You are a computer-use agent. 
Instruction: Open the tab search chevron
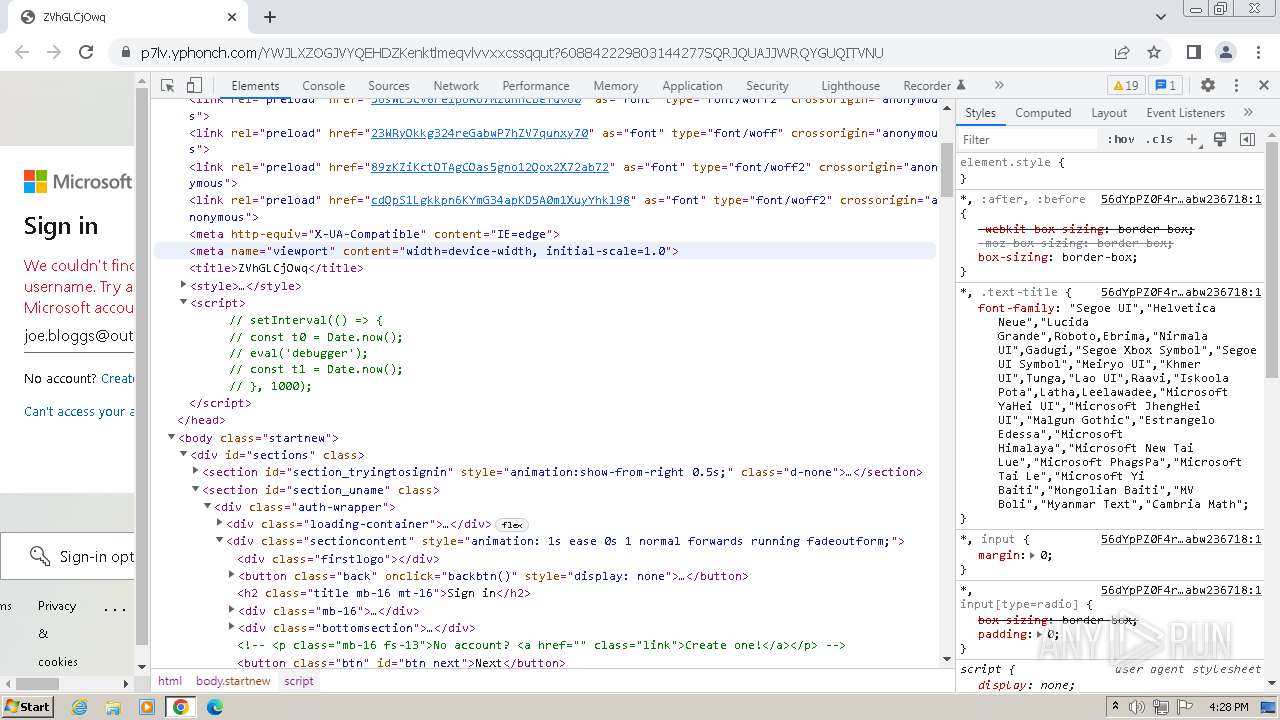tap(1160, 17)
